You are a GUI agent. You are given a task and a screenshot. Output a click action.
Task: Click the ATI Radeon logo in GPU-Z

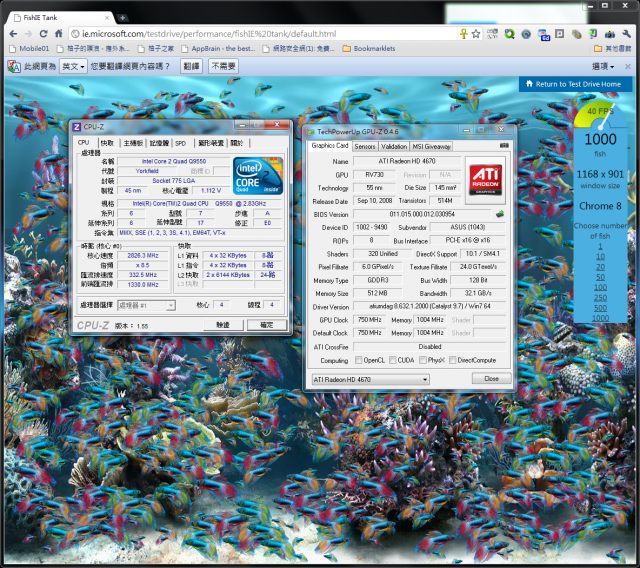point(485,180)
